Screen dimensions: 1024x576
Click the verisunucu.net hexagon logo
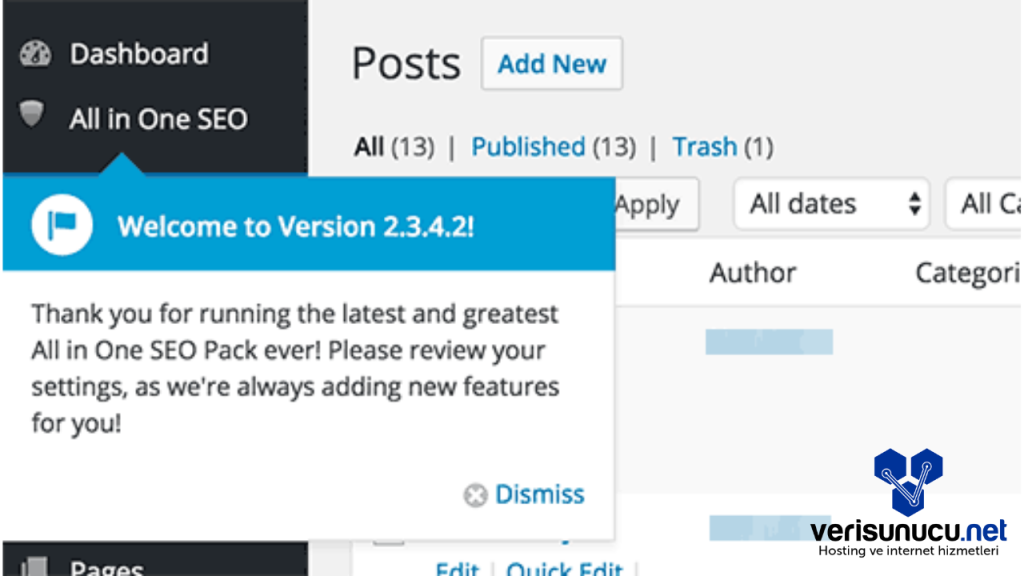[x=907, y=482]
